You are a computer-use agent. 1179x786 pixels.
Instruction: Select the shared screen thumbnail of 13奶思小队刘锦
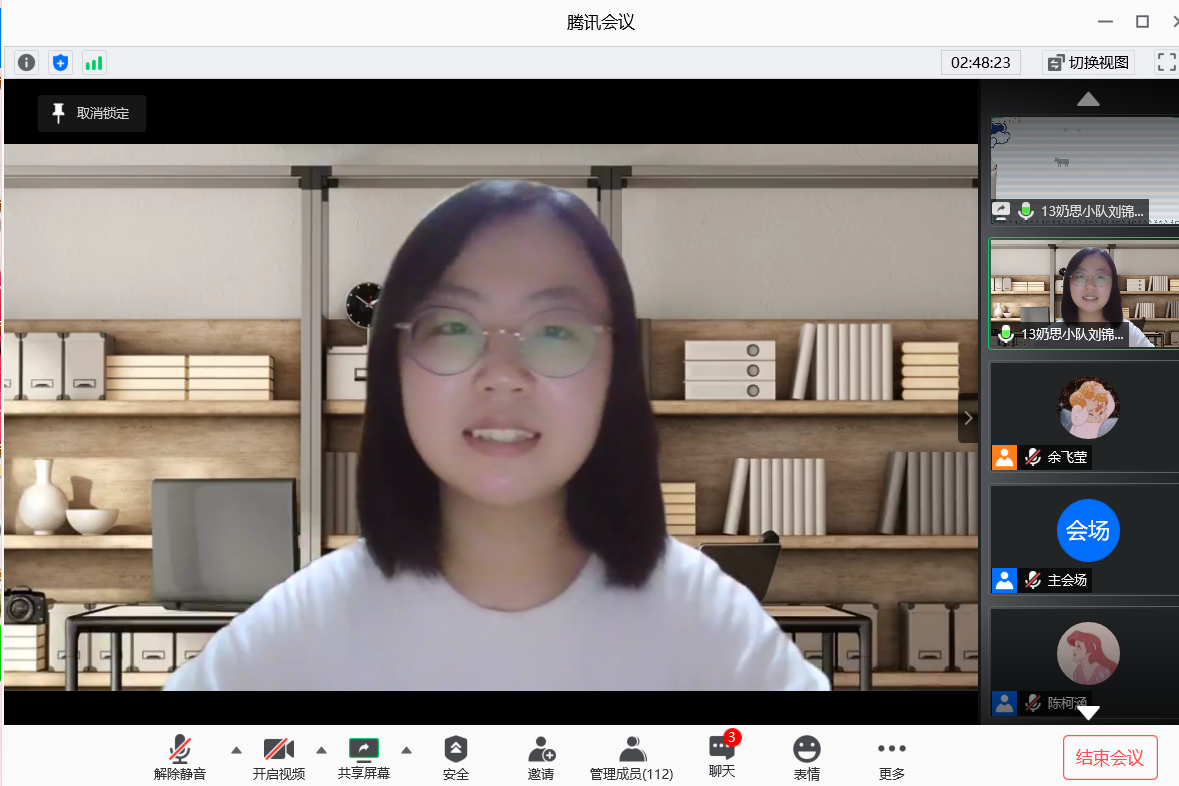pos(1084,170)
